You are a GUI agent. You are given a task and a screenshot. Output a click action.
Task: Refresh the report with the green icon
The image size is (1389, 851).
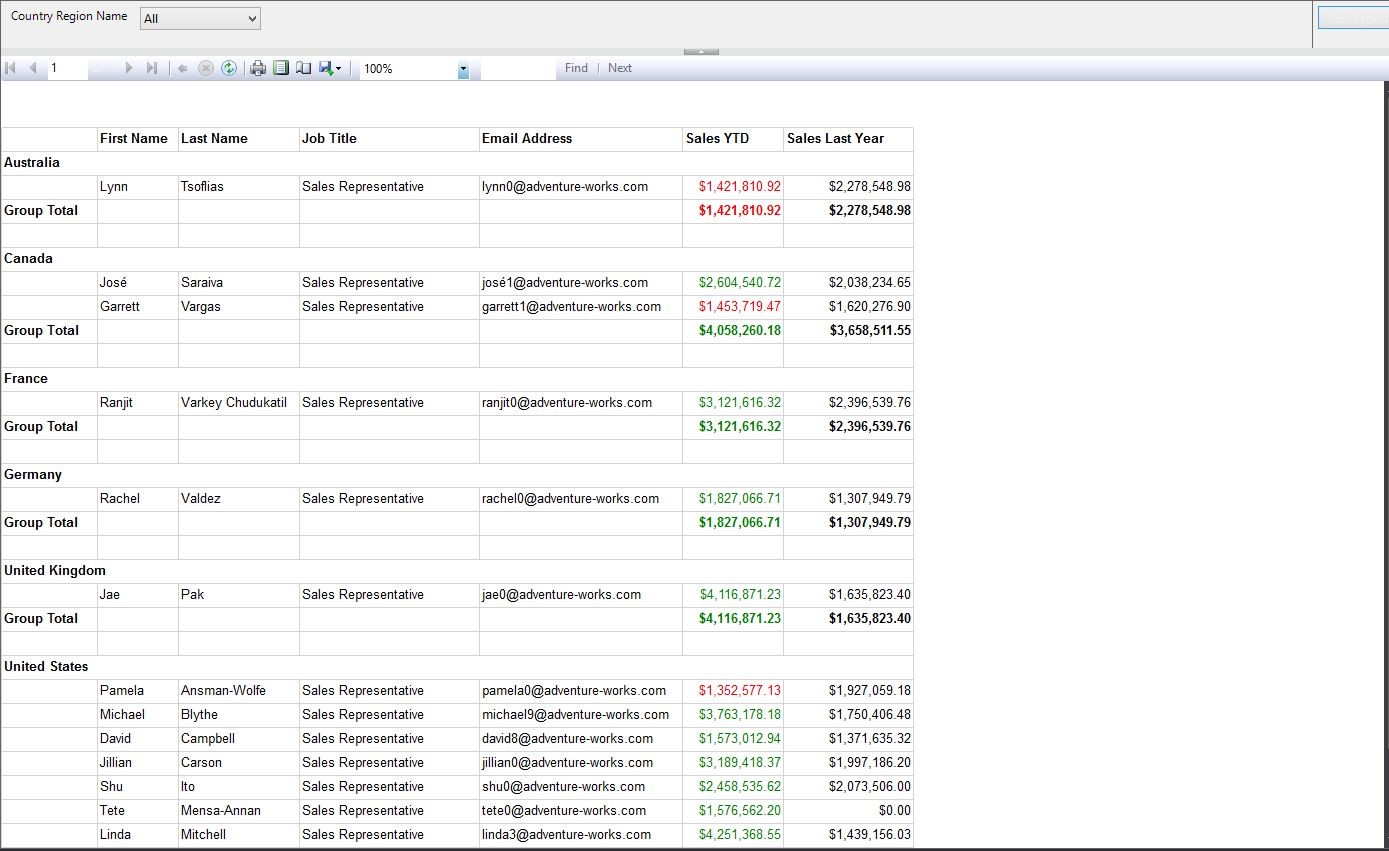click(229, 68)
